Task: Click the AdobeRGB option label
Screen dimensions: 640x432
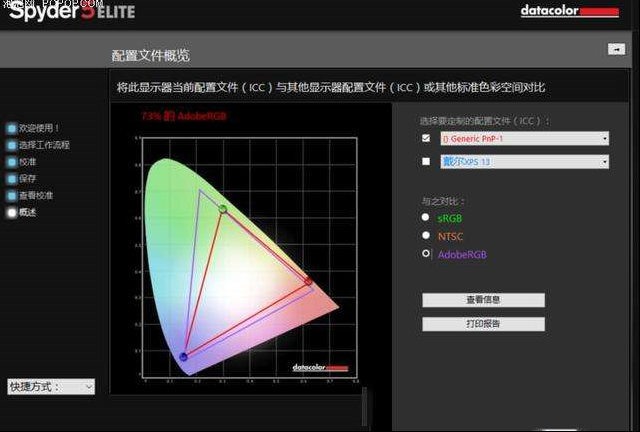Action: point(462,255)
